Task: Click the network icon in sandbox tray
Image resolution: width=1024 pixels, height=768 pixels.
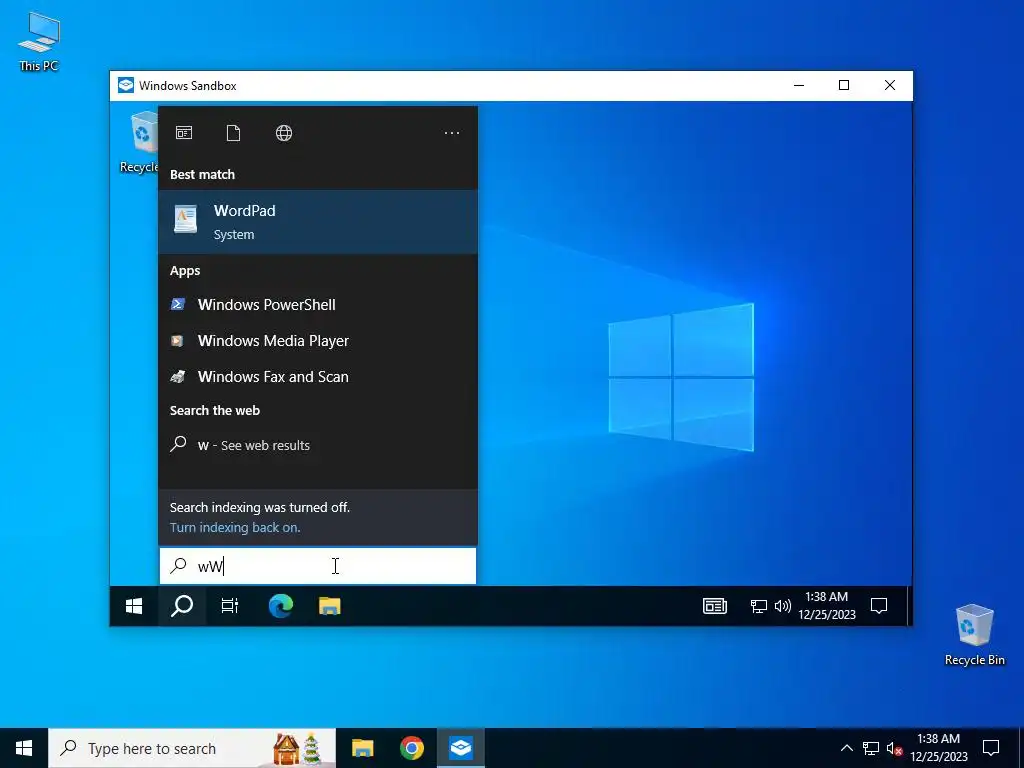Action: point(758,607)
